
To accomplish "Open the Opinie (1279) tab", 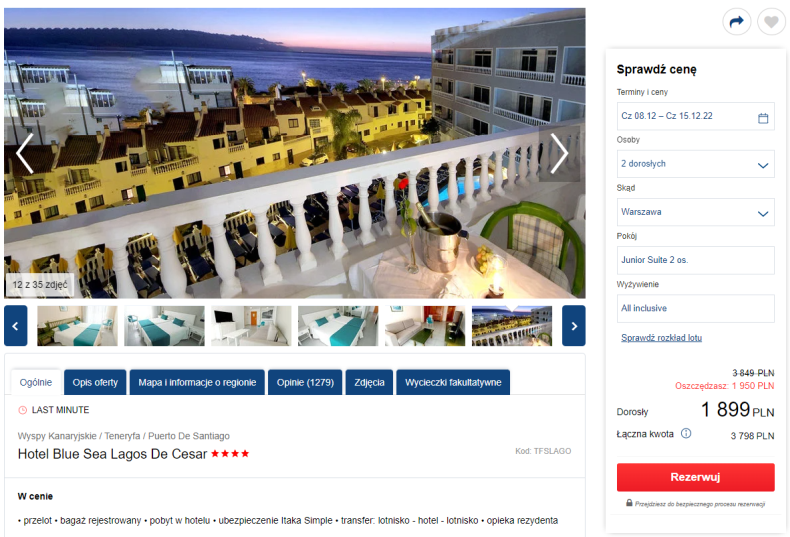I will click(305, 382).
